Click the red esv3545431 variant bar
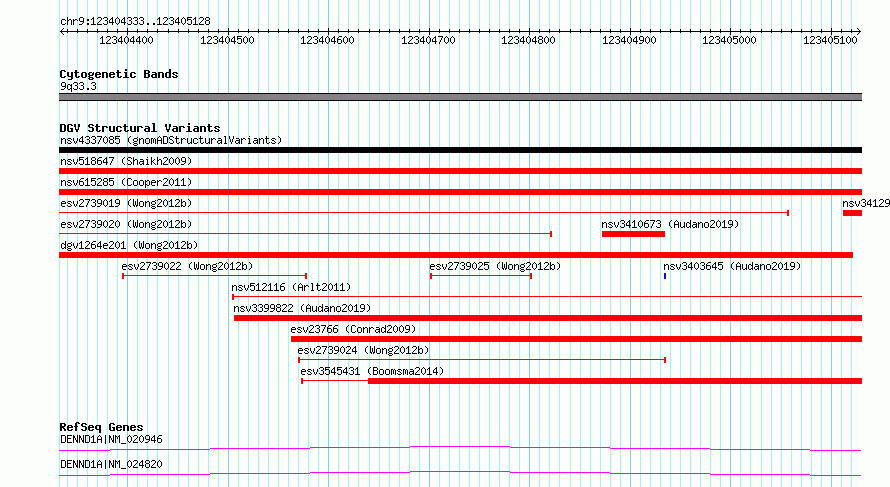 coord(615,381)
